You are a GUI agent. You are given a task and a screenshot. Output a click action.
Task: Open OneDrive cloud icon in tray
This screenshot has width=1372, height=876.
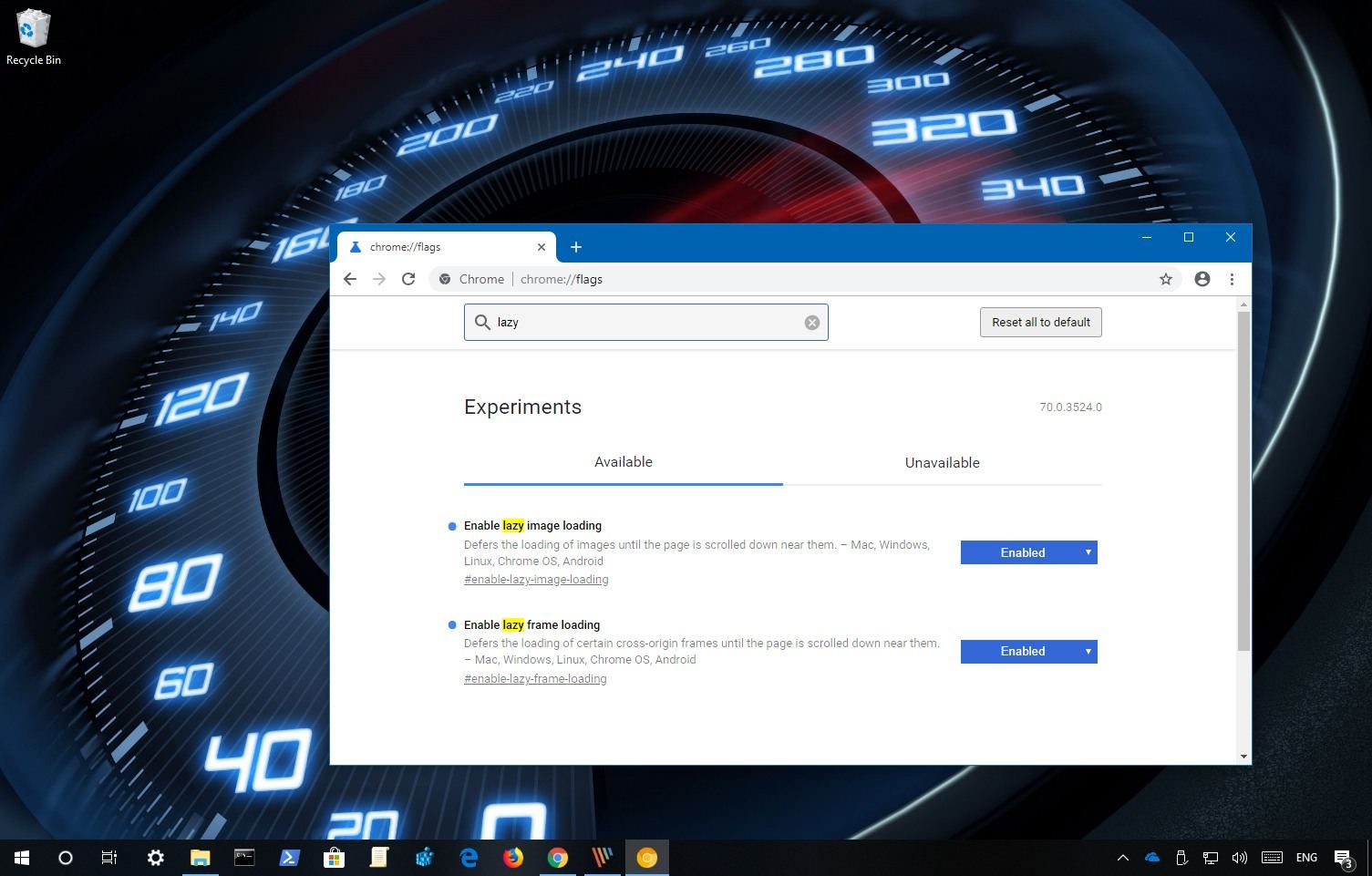pyautogui.click(x=1152, y=858)
